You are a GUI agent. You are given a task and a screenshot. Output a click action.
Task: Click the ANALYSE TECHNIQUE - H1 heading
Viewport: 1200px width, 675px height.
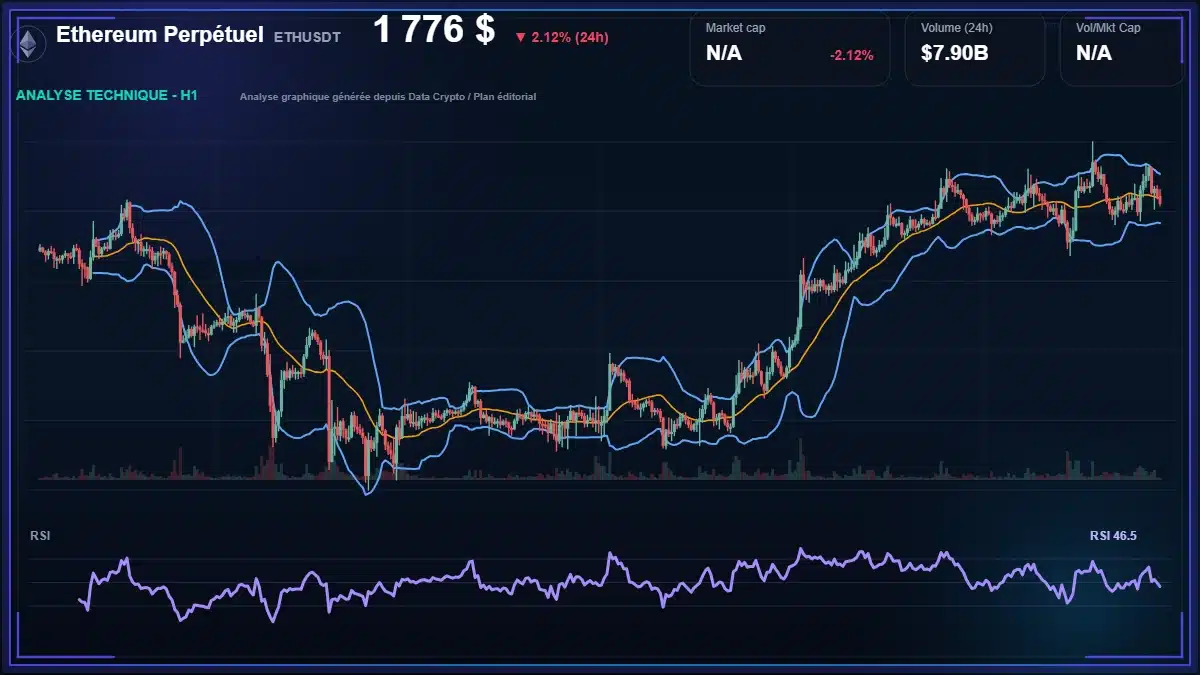click(x=107, y=96)
